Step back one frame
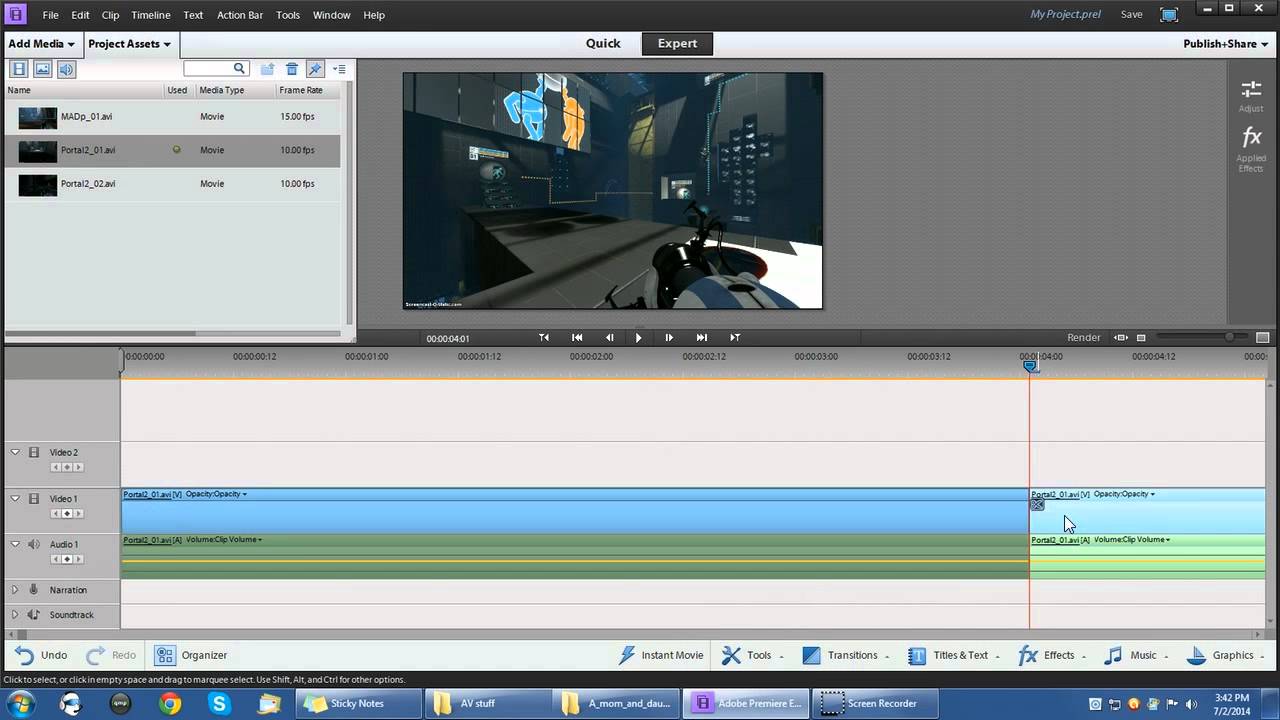The width and height of the screenshot is (1280, 720). click(609, 338)
